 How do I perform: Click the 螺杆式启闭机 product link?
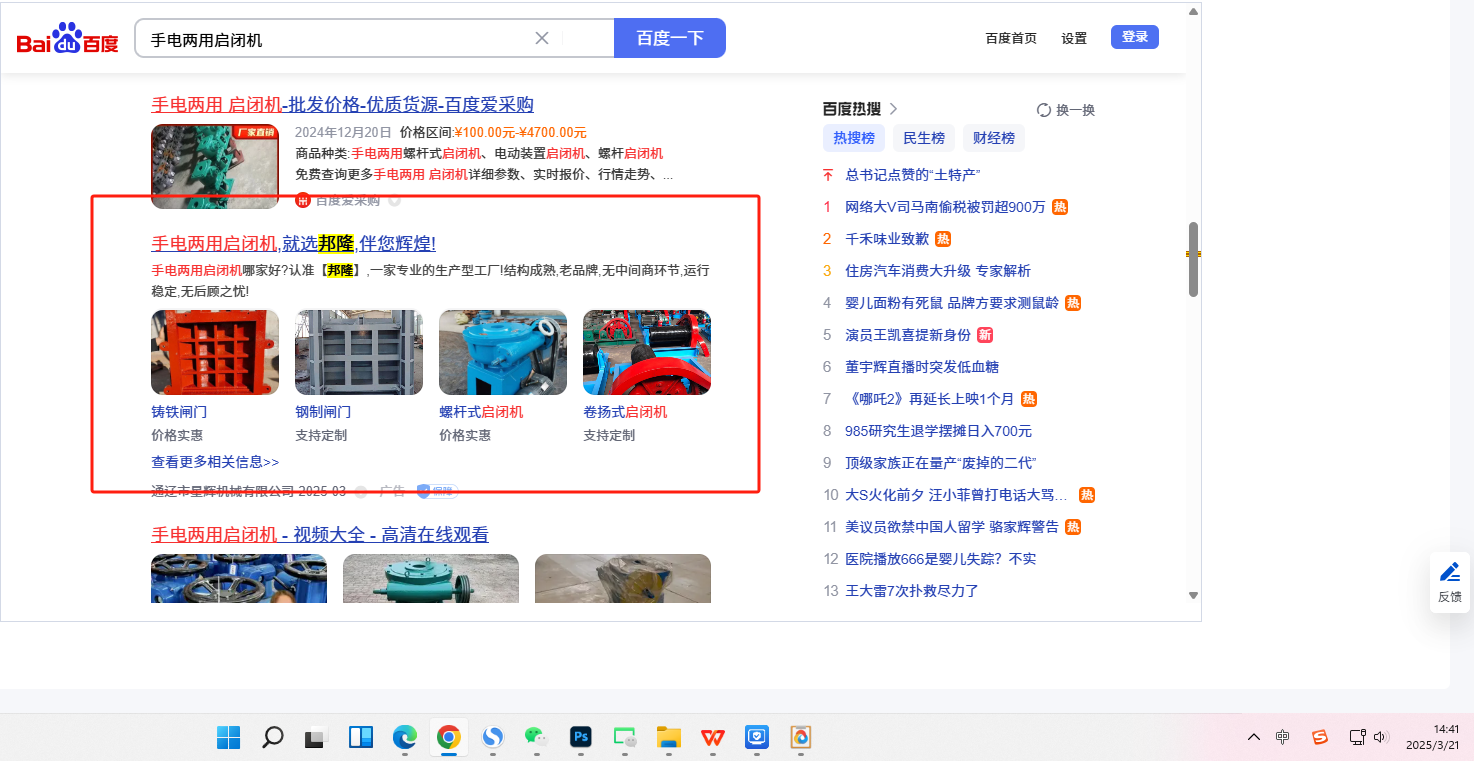pyautogui.click(x=481, y=412)
